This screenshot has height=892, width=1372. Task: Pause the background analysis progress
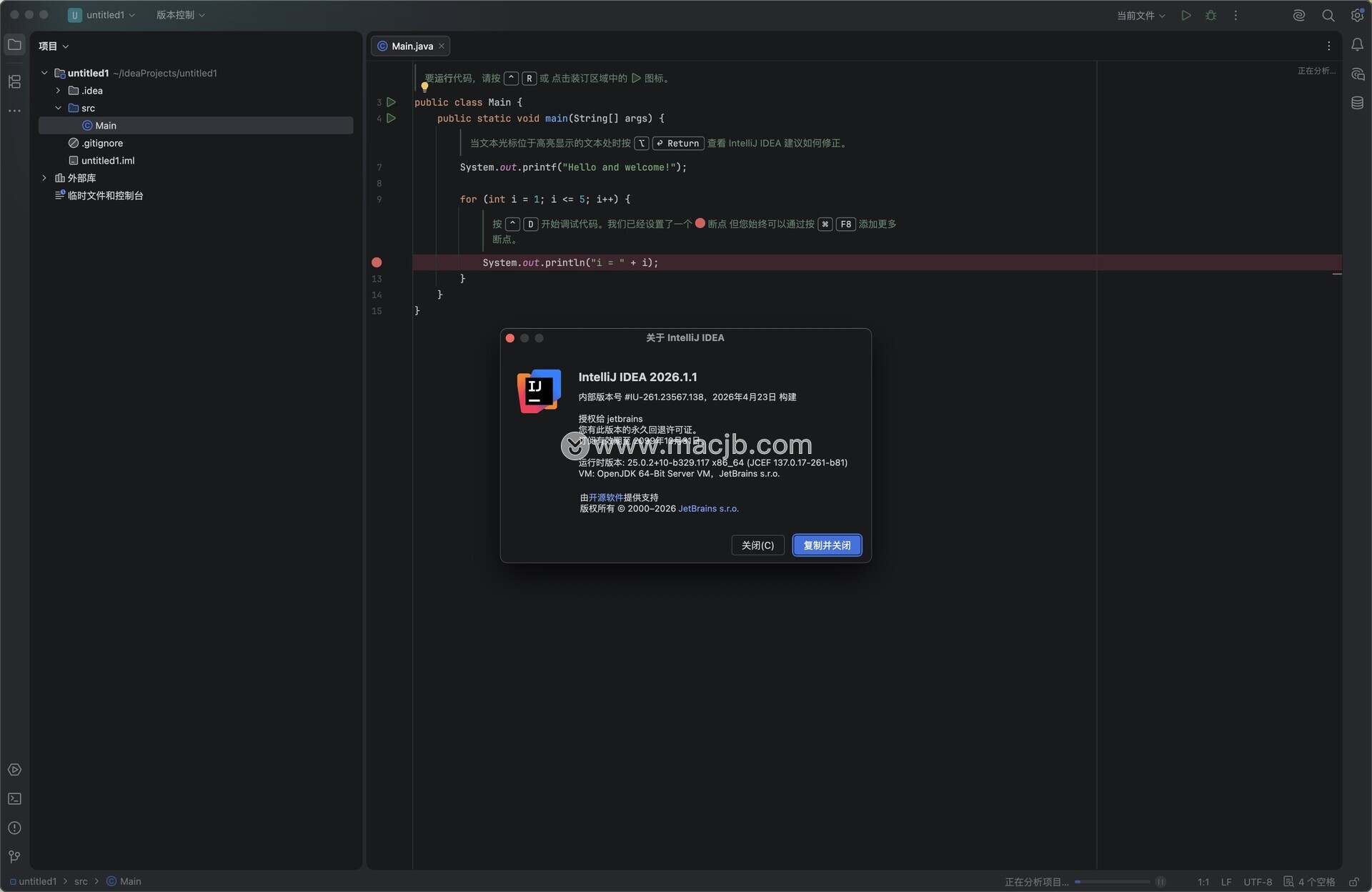pos(1160,882)
